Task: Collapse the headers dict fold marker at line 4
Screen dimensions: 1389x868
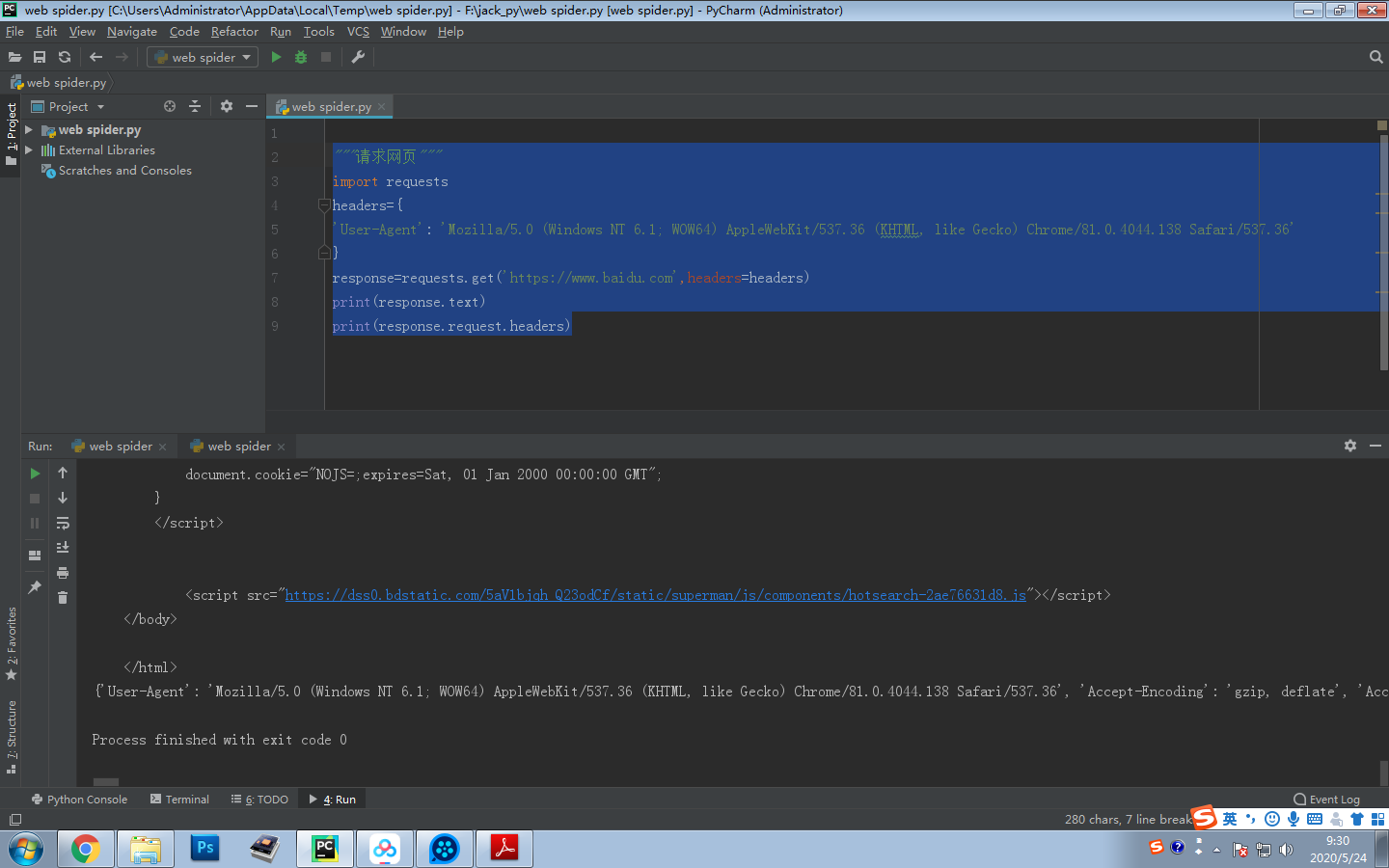Action: point(324,205)
